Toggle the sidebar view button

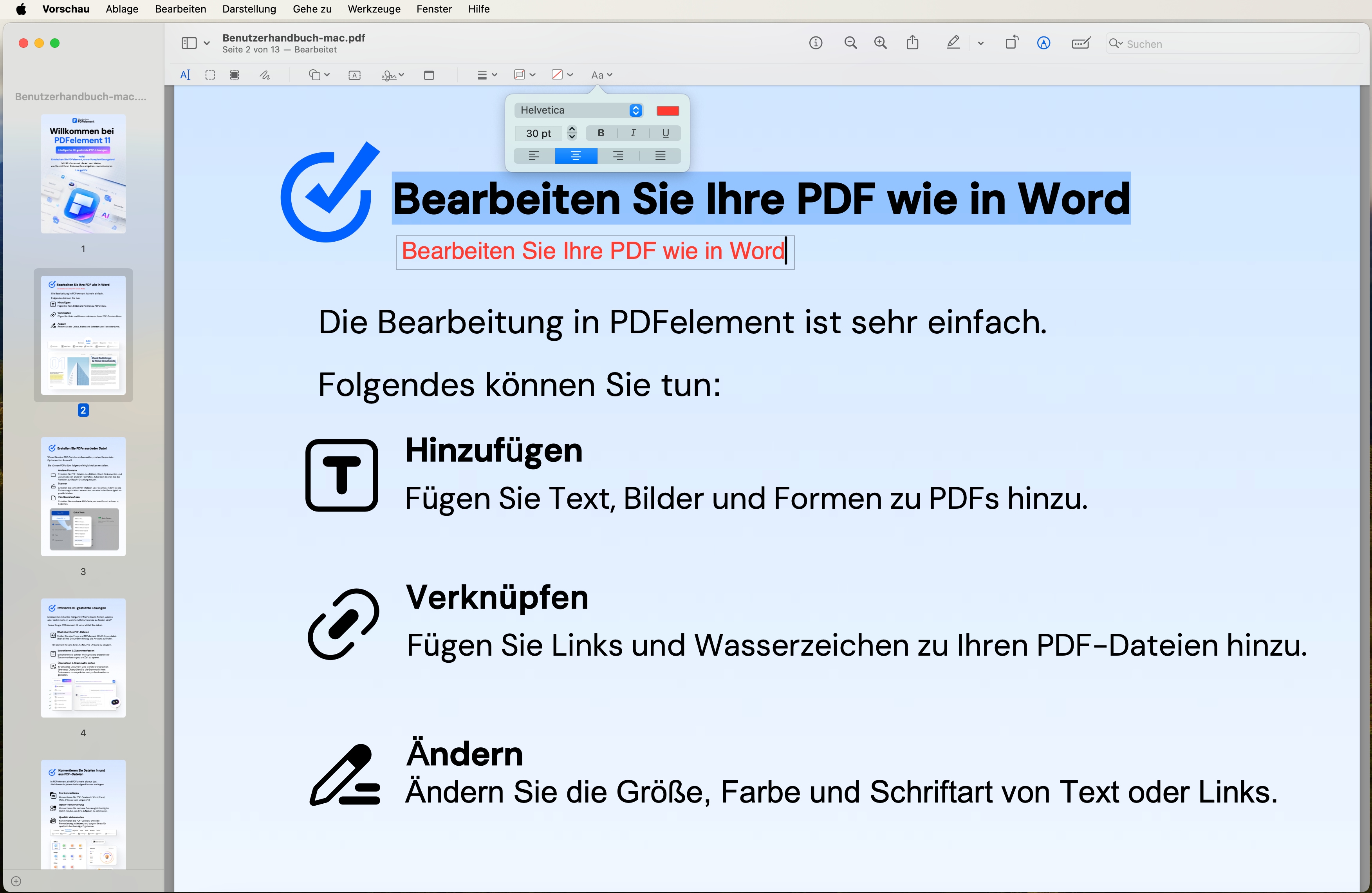pyautogui.click(x=188, y=43)
